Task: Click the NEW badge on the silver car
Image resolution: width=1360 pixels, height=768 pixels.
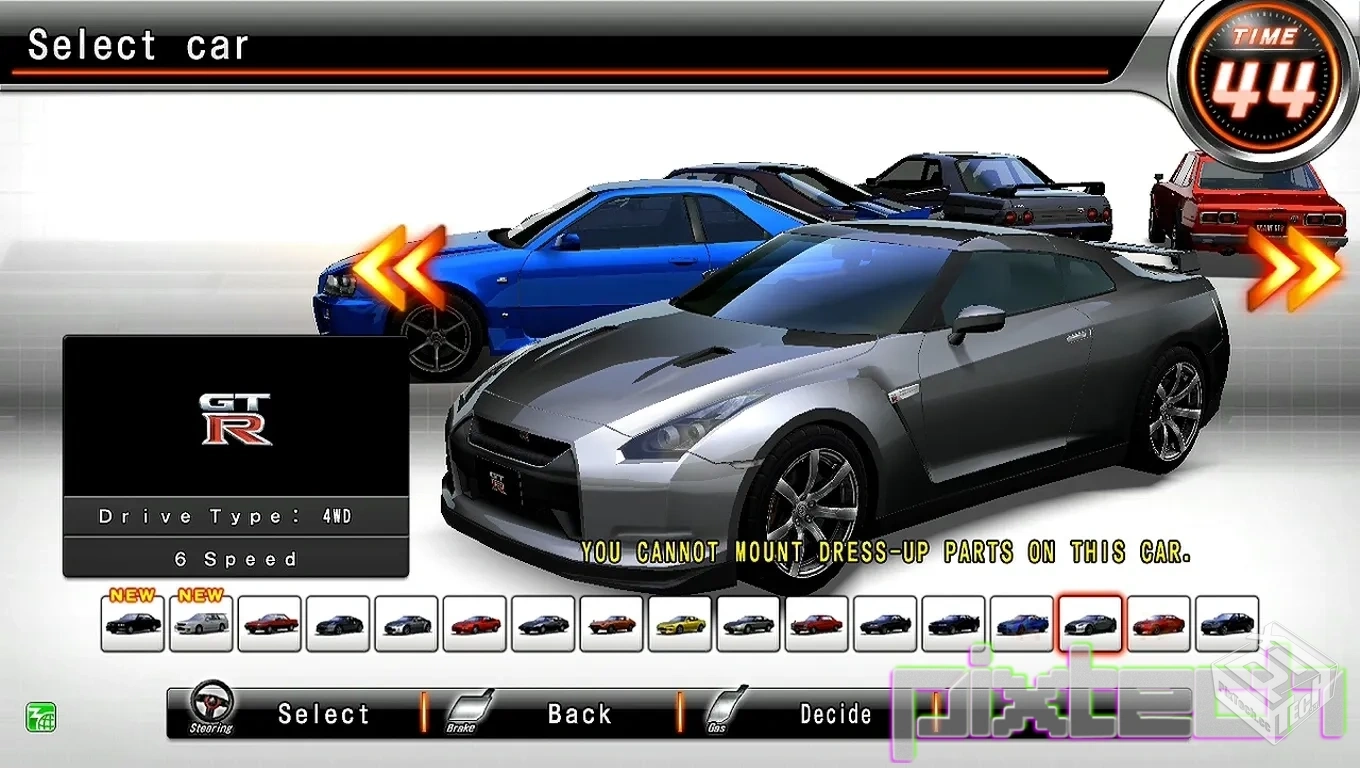Action: coord(200,594)
